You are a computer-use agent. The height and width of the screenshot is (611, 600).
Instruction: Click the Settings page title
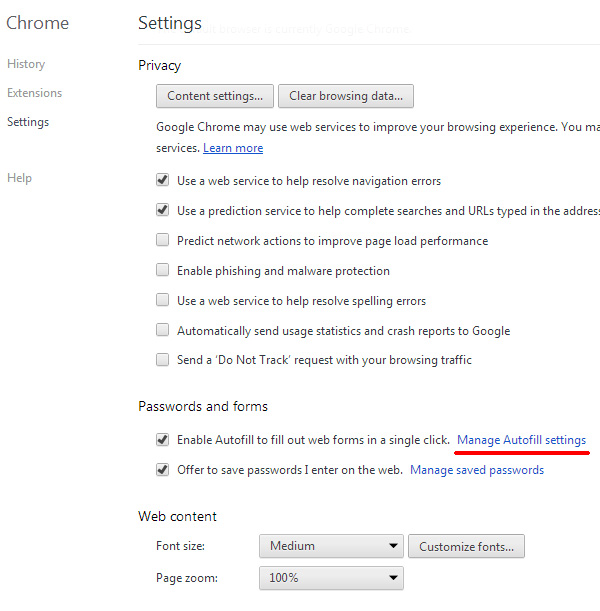tap(170, 23)
